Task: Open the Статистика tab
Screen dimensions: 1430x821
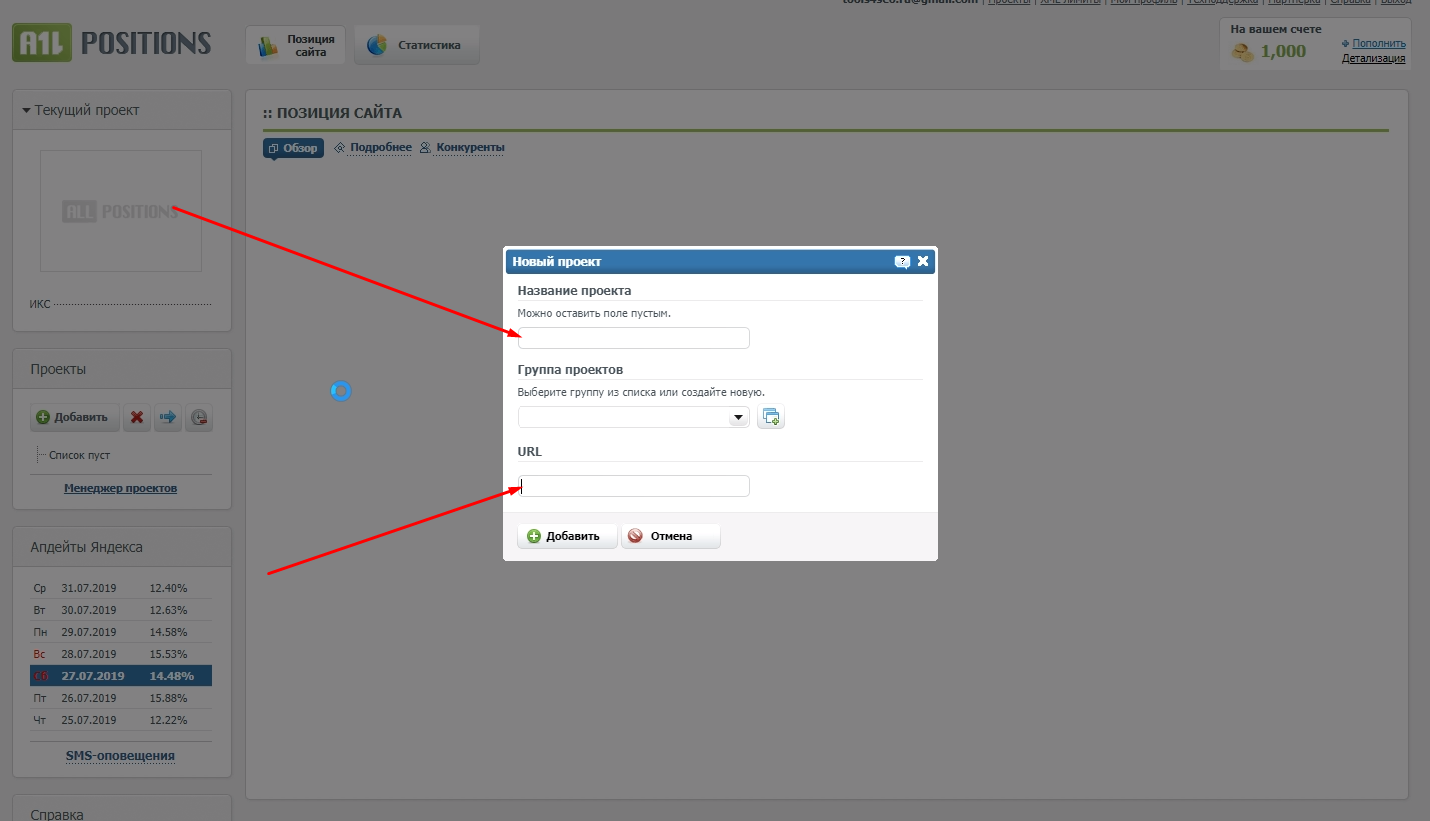Action: (x=417, y=45)
